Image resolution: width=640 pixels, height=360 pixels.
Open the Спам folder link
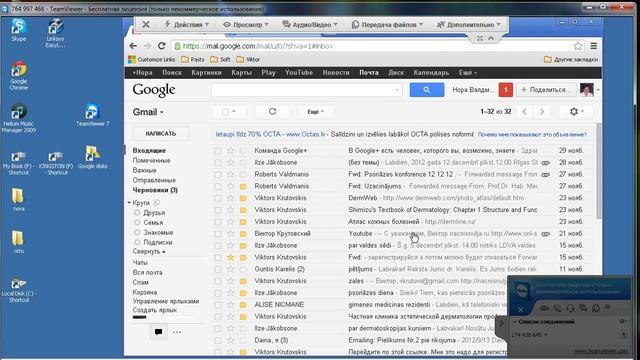coord(140,282)
